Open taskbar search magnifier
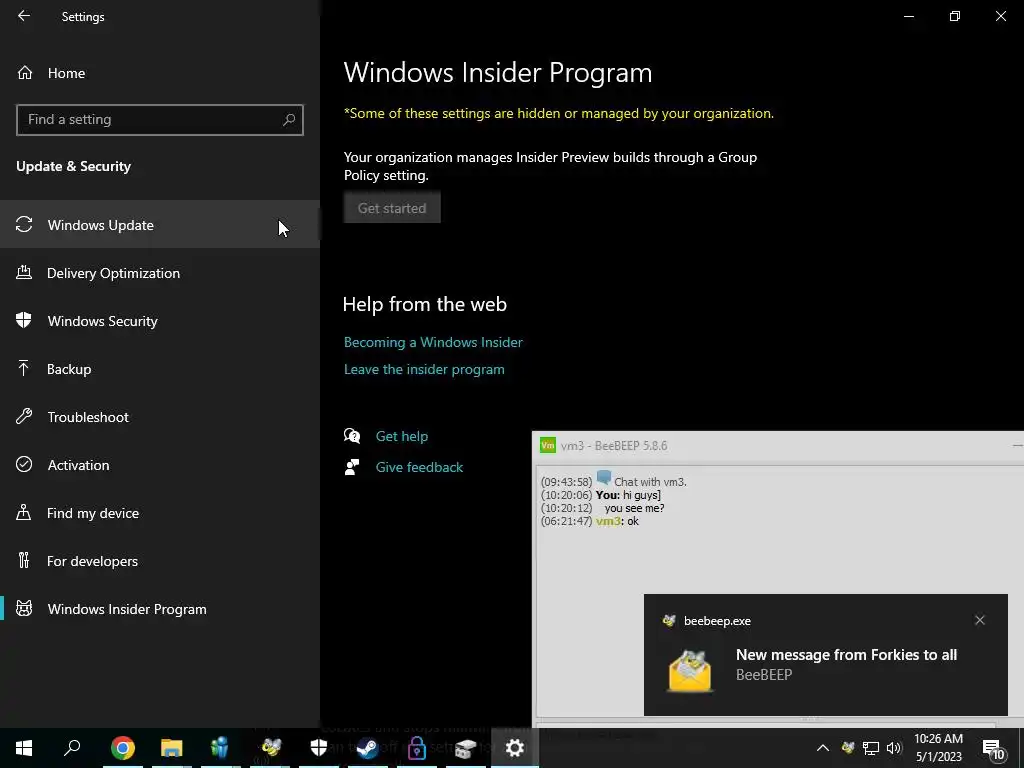 (72, 747)
